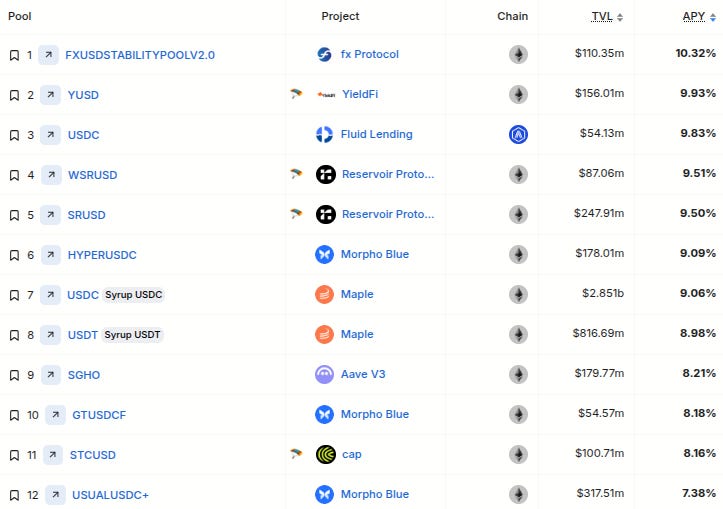Open the Fluid Lending project page

[x=377, y=134]
